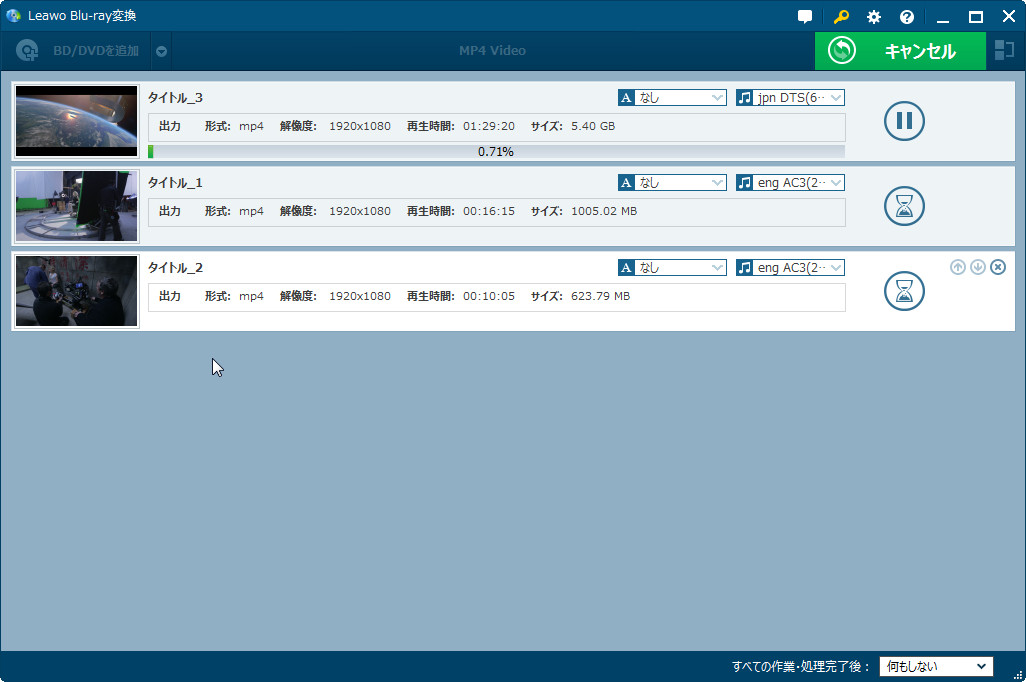Click the hourglass icon on タイトル_1 row
The image size is (1026, 682).
point(904,206)
